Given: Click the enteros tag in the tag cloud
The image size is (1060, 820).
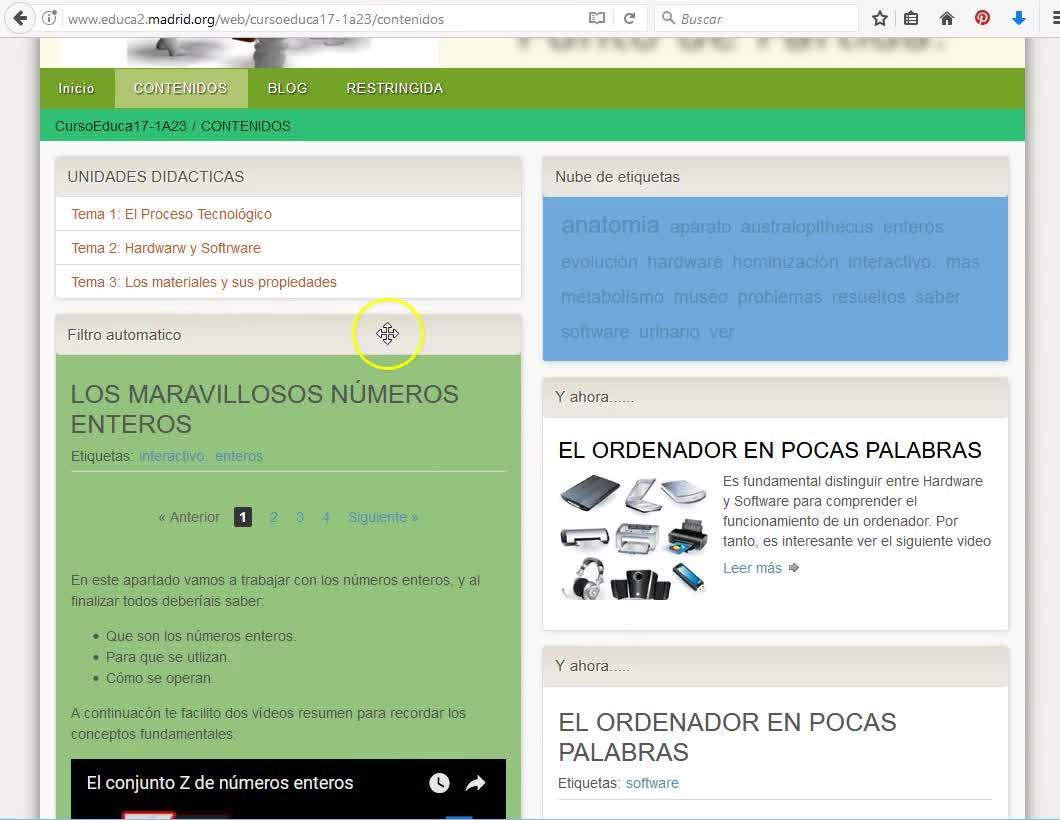Looking at the screenshot, I should tap(913, 226).
